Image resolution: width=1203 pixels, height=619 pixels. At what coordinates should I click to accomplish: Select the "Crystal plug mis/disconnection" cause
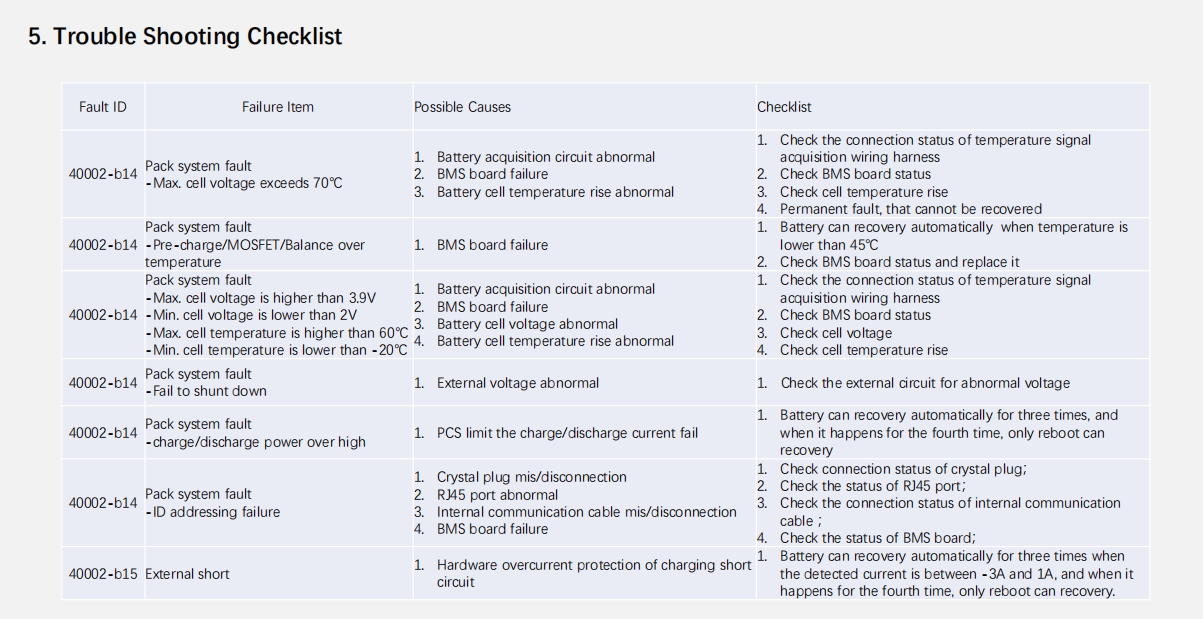[531, 477]
